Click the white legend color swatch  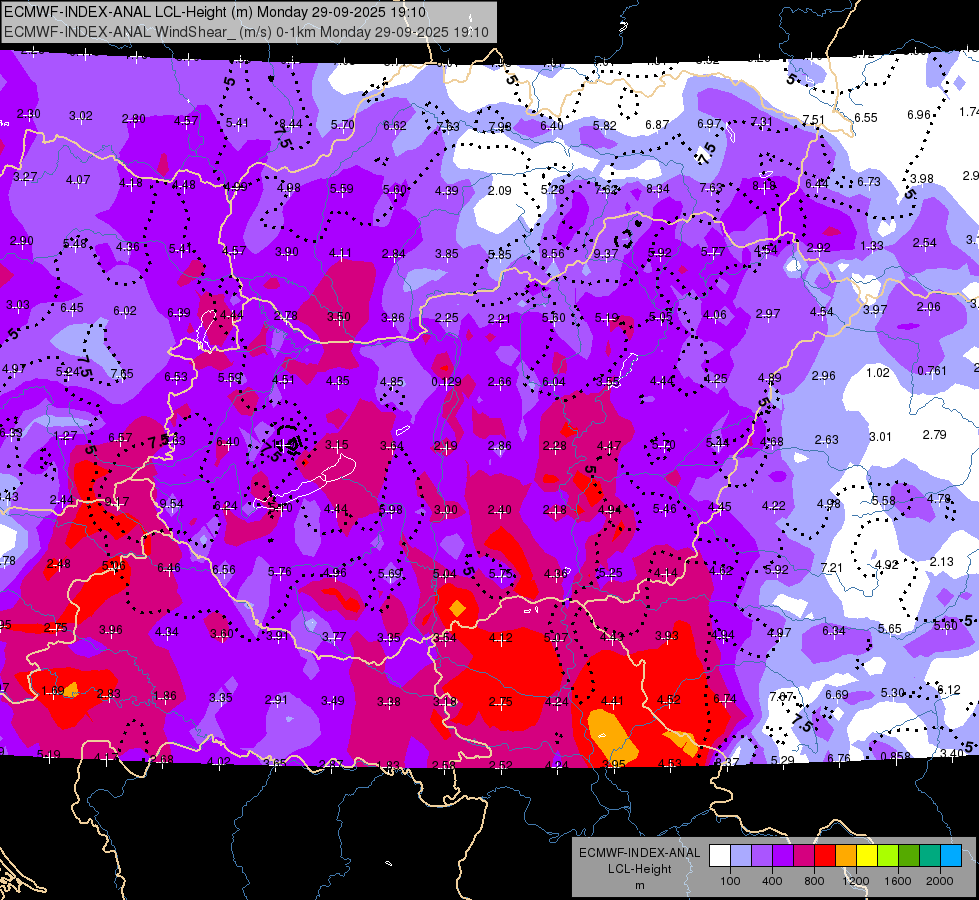pos(720,856)
